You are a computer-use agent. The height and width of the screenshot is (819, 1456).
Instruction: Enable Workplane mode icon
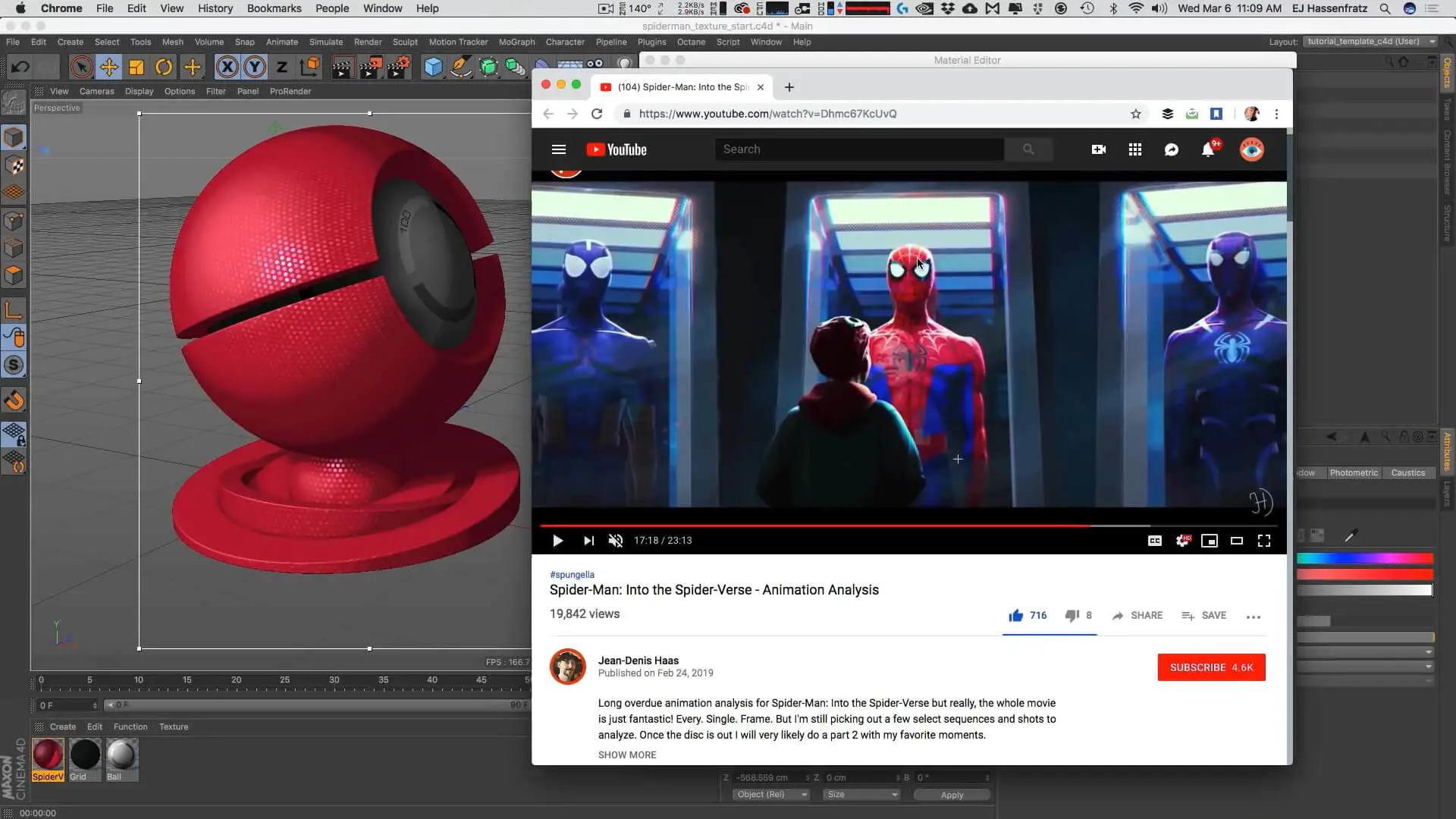click(x=14, y=193)
